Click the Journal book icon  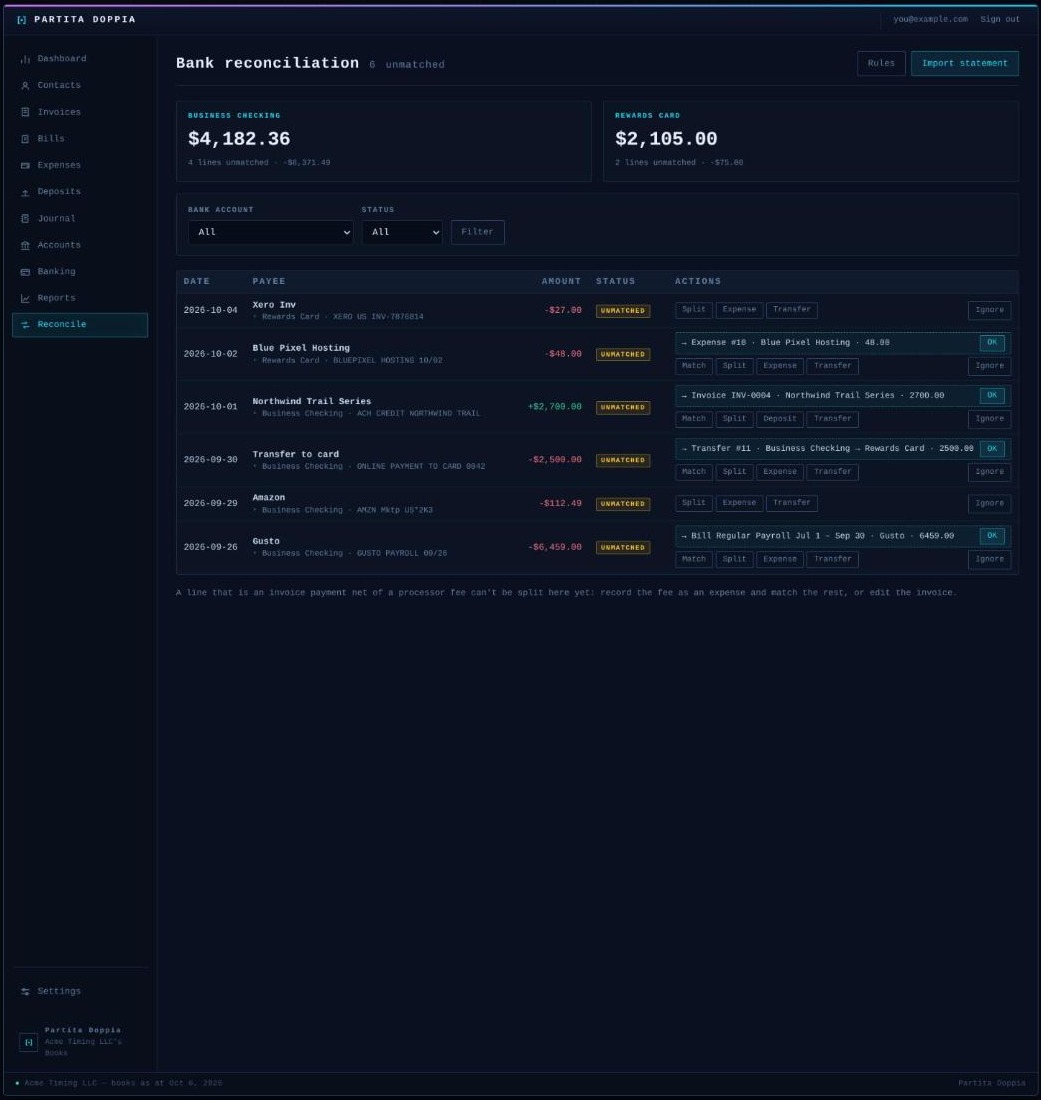25,219
